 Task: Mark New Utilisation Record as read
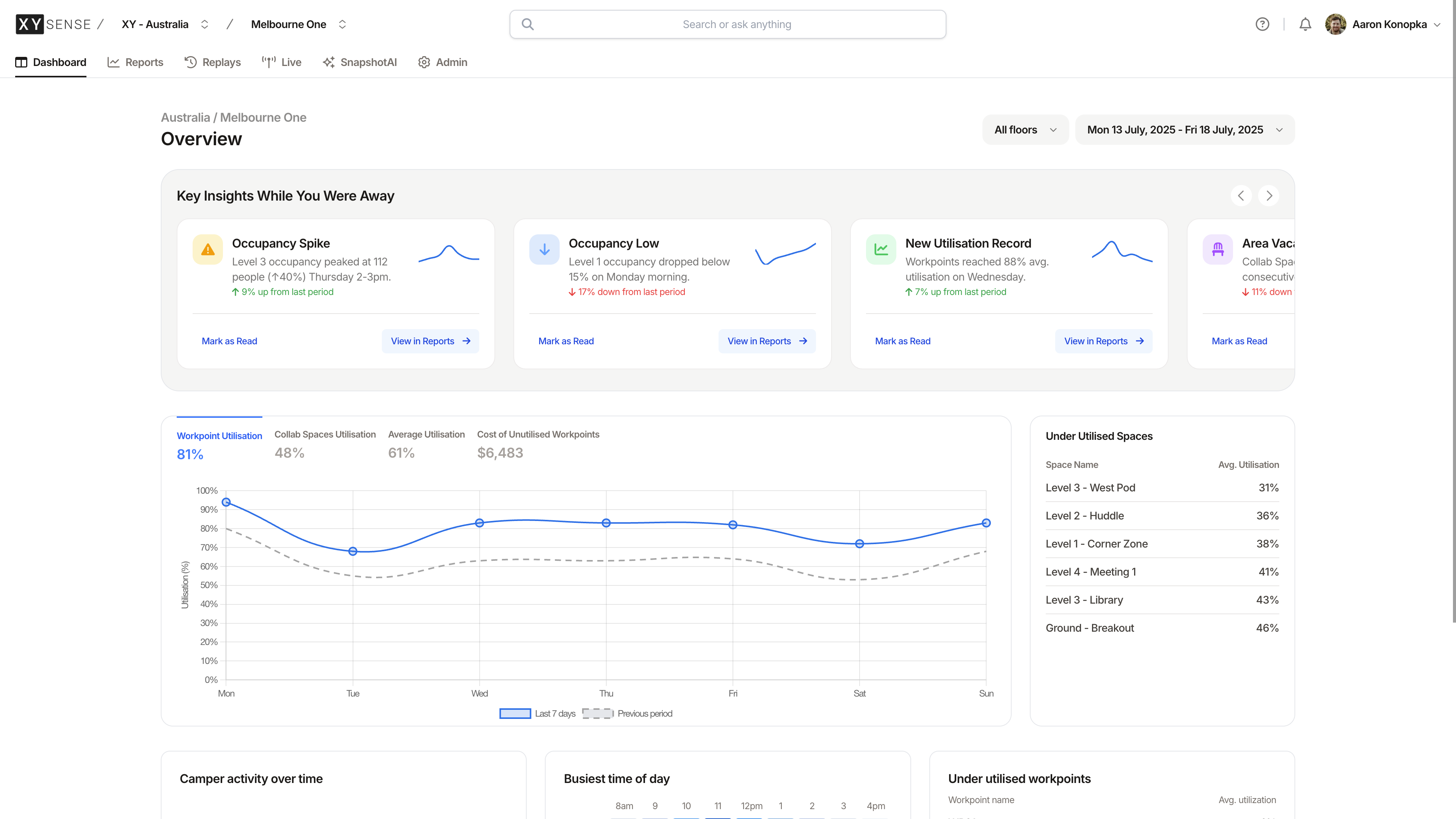click(x=903, y=341)
